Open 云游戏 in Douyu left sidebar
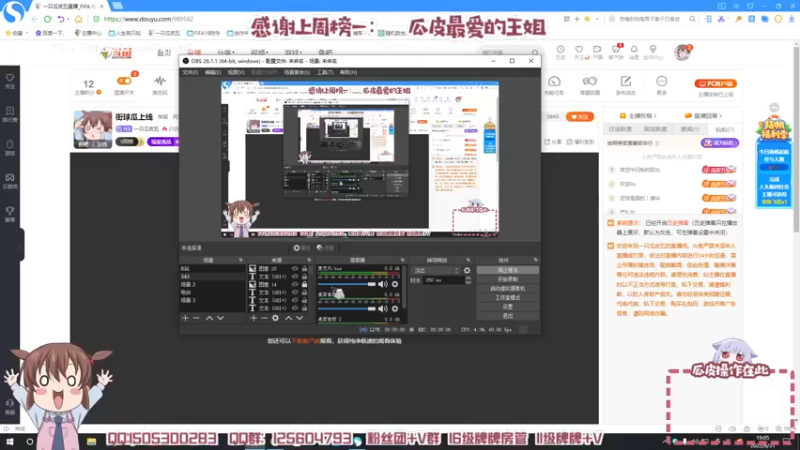 pos(10,181)
